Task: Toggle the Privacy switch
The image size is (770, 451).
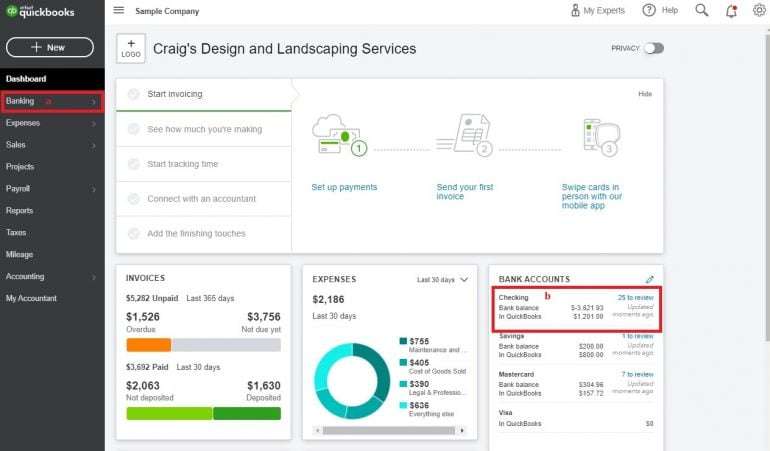Action: click(654, 48)
